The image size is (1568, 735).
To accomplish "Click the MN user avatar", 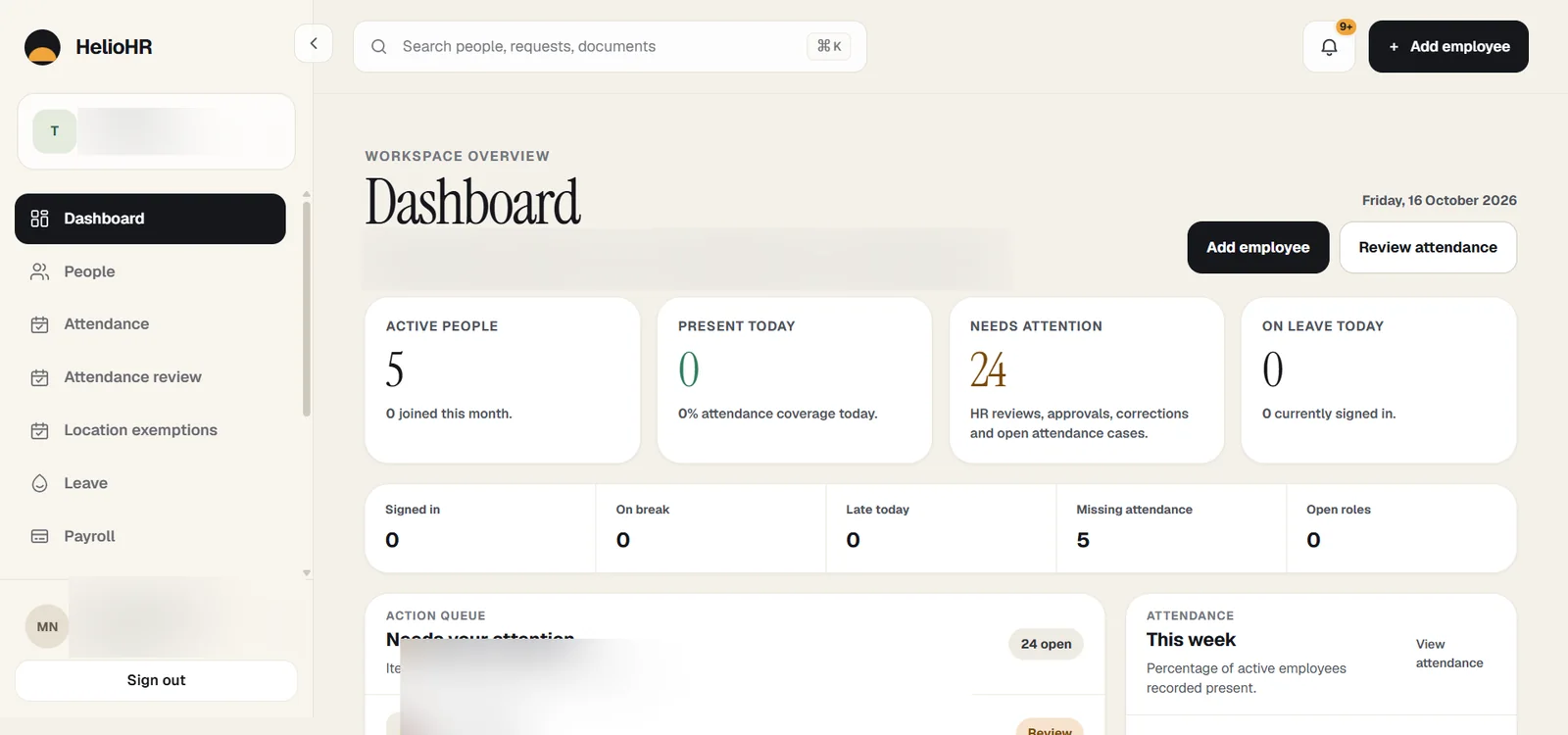I will pos(47,626).
